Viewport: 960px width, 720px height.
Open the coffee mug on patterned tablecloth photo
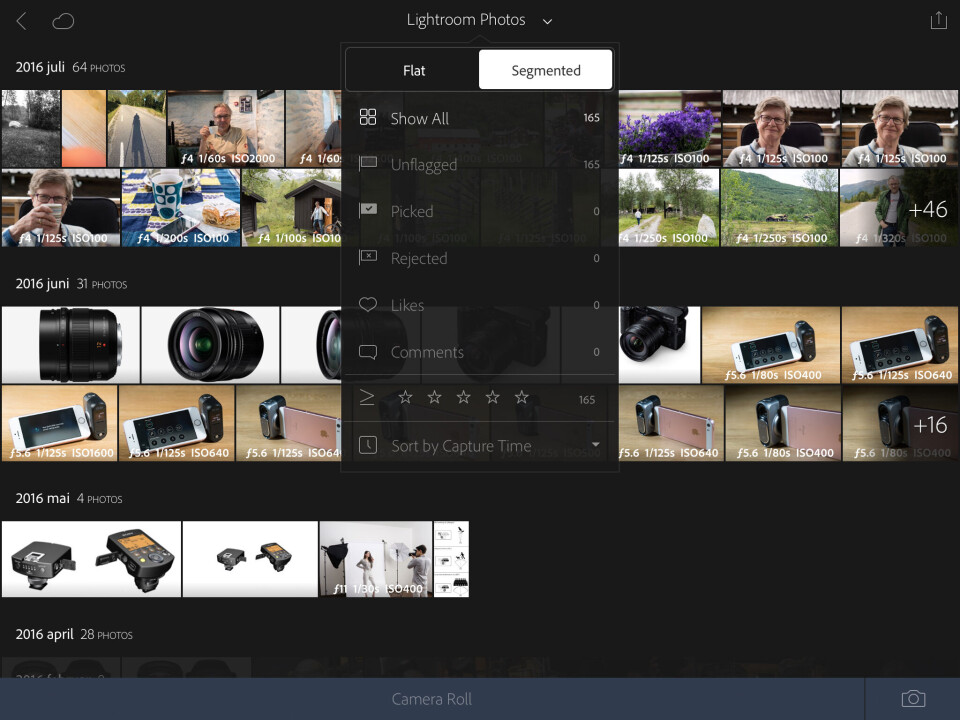coord(181,208)
